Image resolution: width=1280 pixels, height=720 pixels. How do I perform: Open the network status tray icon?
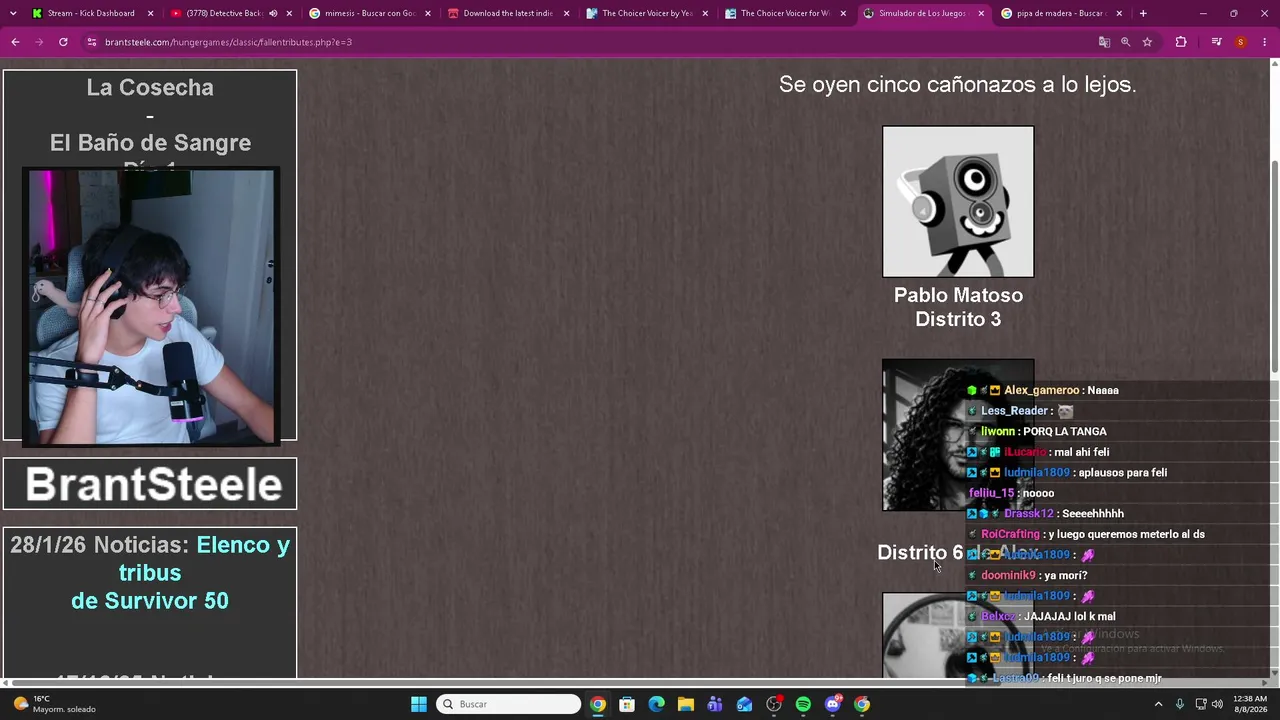1201,704
